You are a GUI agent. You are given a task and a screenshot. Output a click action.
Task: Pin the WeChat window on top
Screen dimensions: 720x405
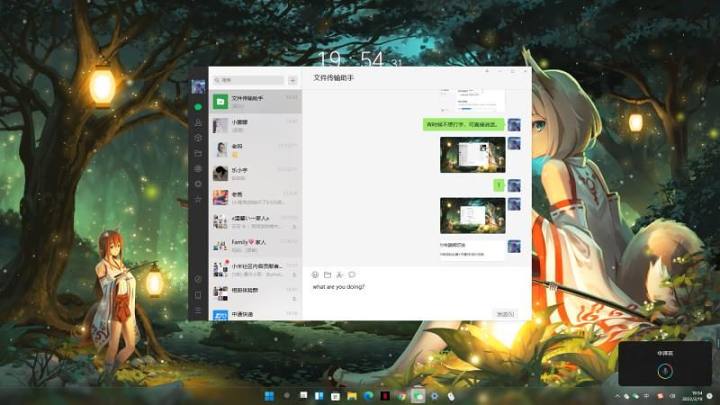487,72
